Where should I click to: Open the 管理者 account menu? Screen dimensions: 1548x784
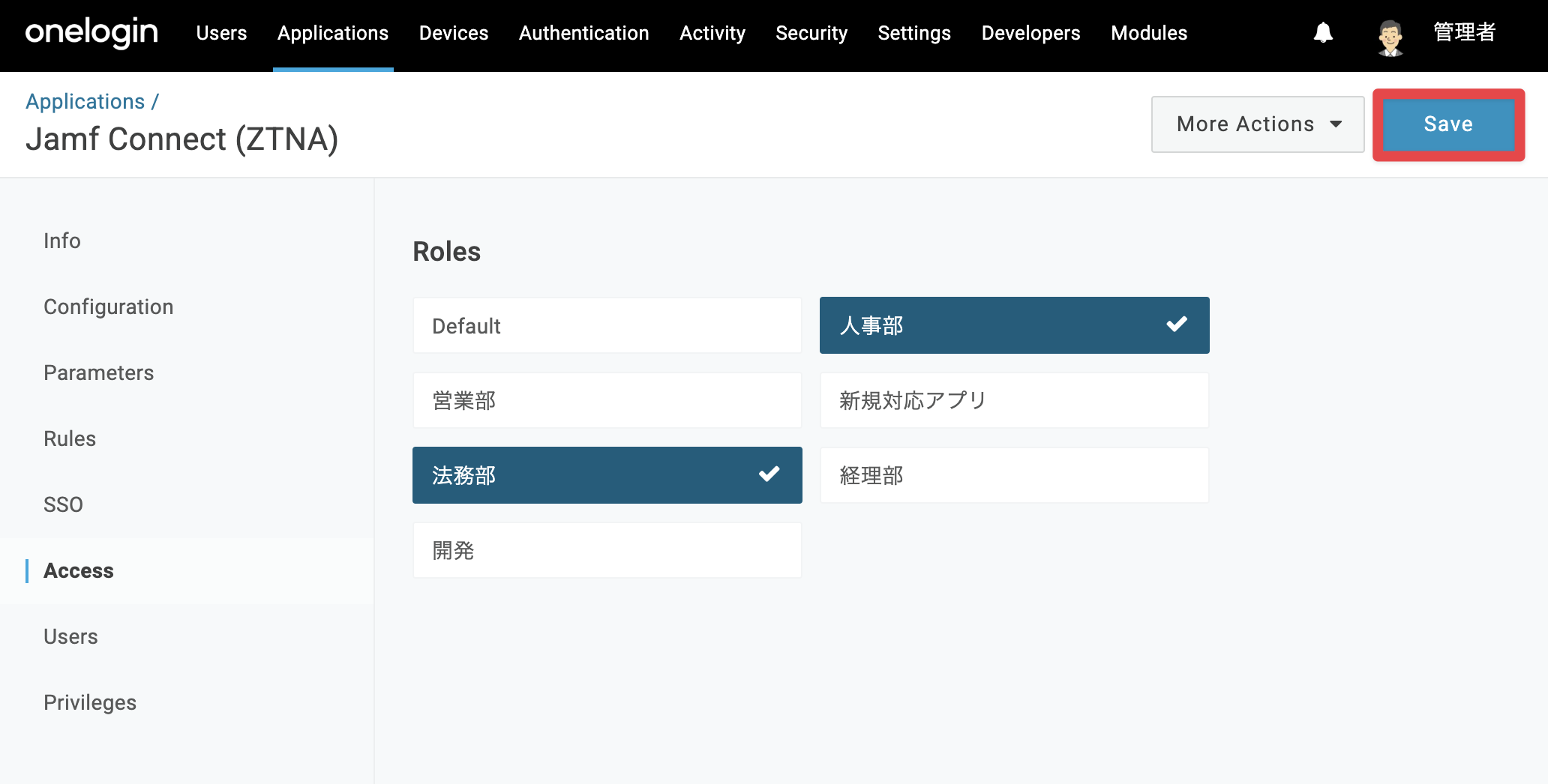tap(1464, 33)
